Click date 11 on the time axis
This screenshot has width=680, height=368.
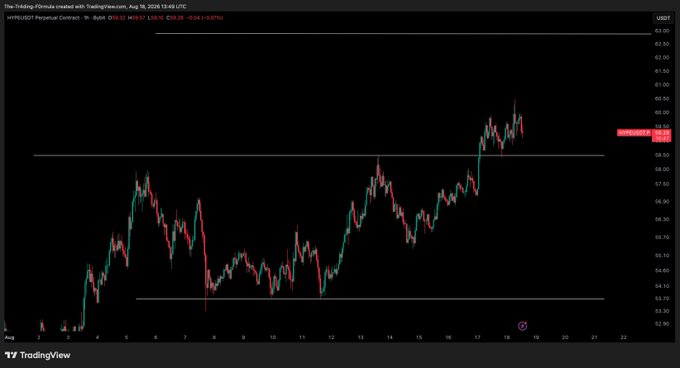coord(302,337)
